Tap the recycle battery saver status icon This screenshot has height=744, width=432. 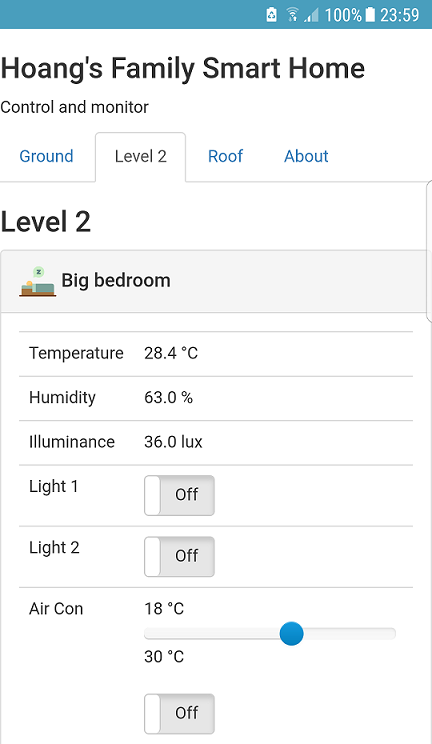pyautogui.click(x=271, y=15)
